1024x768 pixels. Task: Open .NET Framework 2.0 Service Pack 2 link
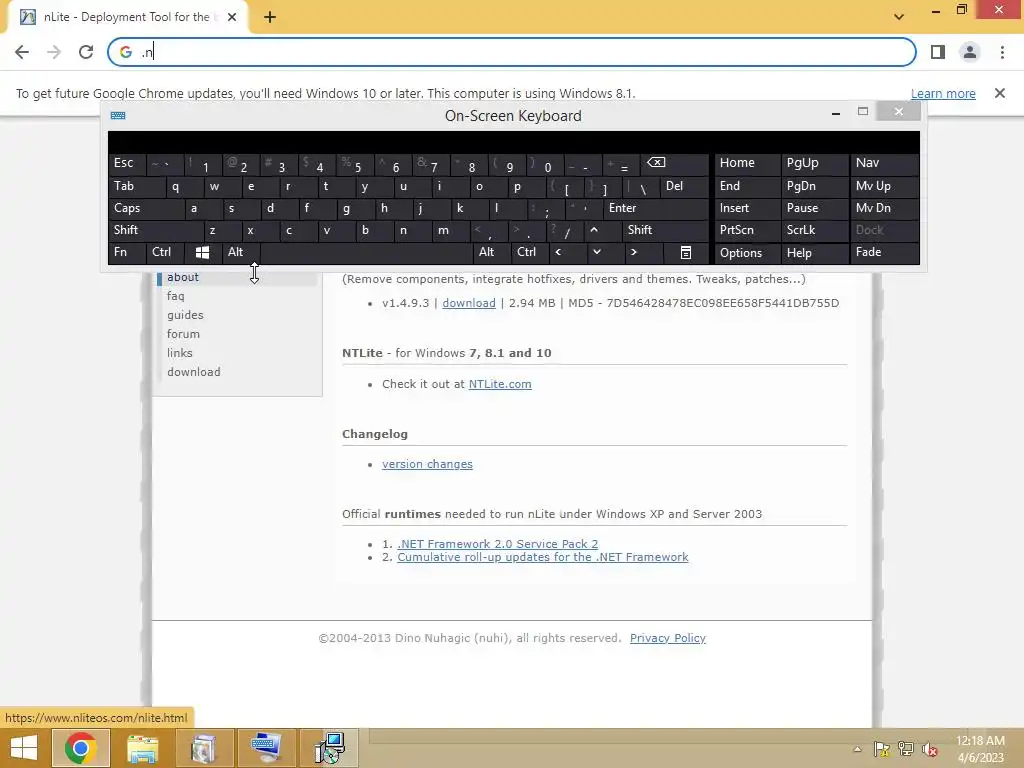click(498, 544)
